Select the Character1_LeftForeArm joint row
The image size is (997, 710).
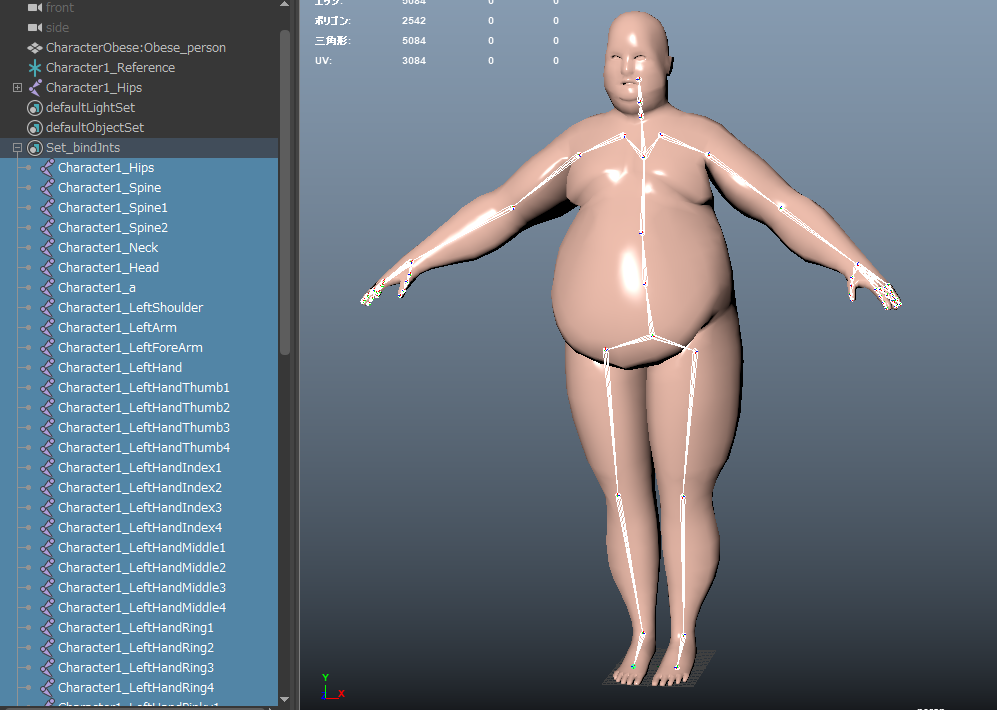coord(139,348)
